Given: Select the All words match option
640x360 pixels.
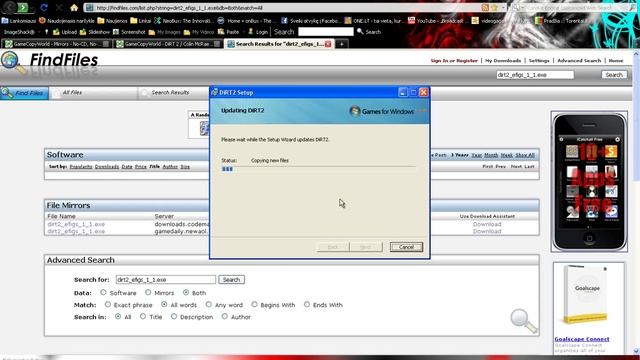Looking at the screenshot, I should 164,304.
